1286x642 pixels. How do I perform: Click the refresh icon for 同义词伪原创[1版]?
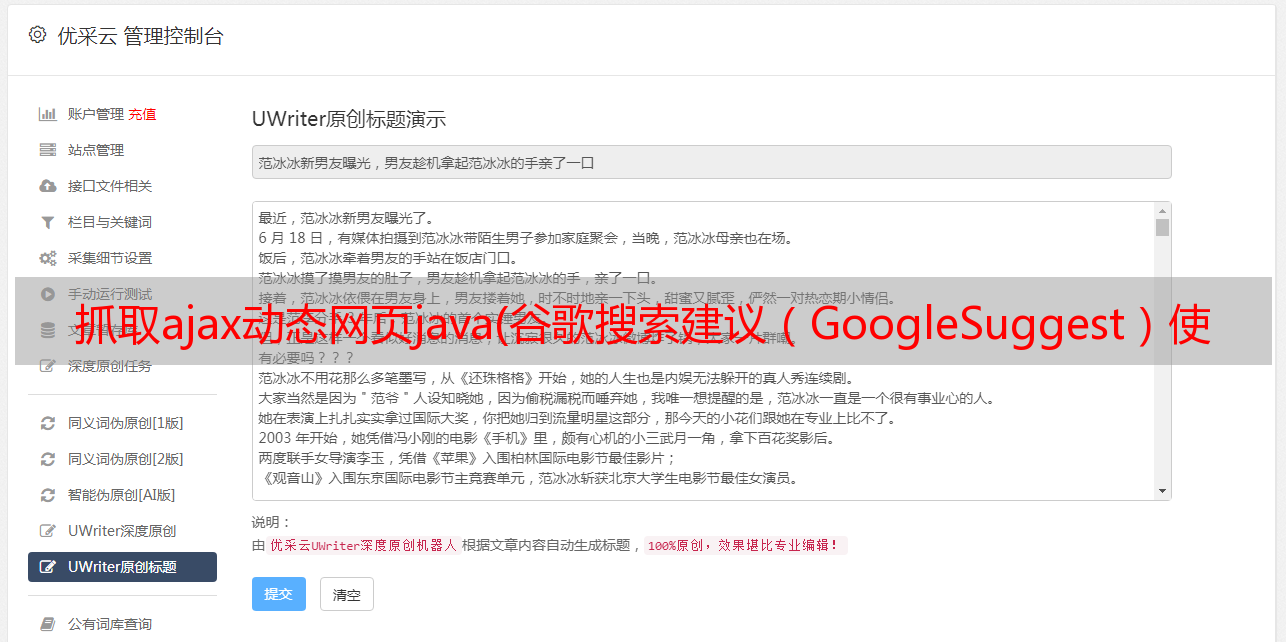click(47, 423)
